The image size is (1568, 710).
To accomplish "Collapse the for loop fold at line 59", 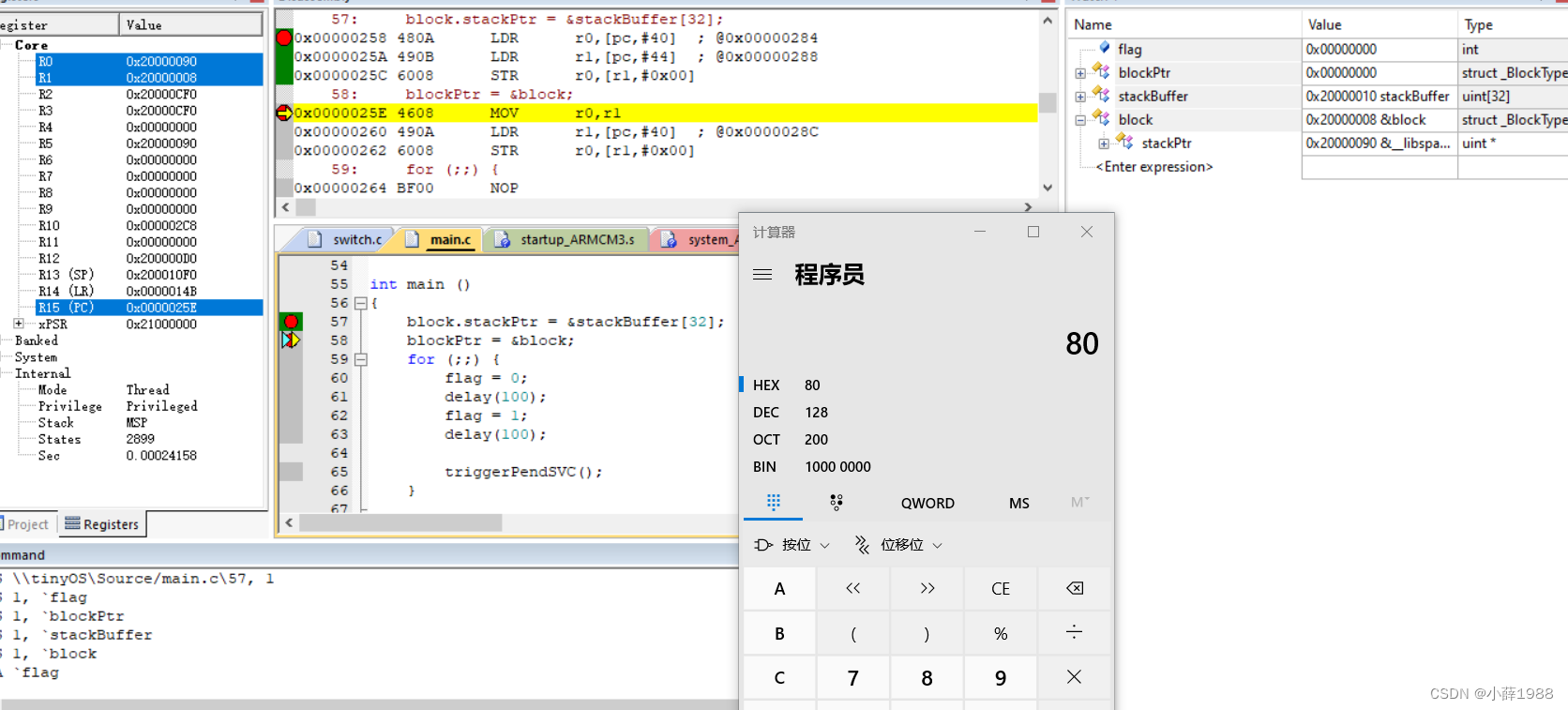I will pyautogui.click(x=360, y=359).
